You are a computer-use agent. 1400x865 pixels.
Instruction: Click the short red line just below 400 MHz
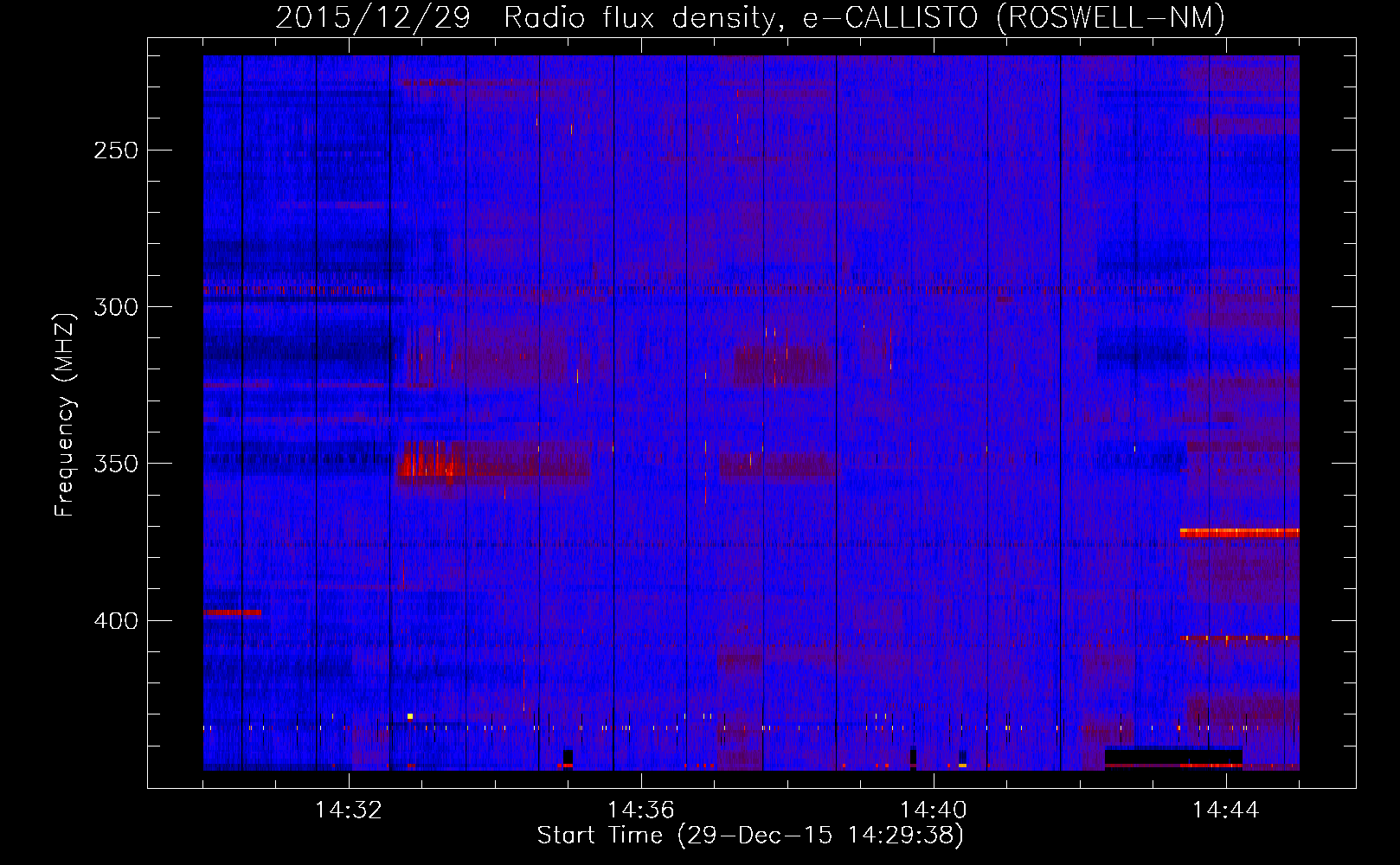pos(233,612)
